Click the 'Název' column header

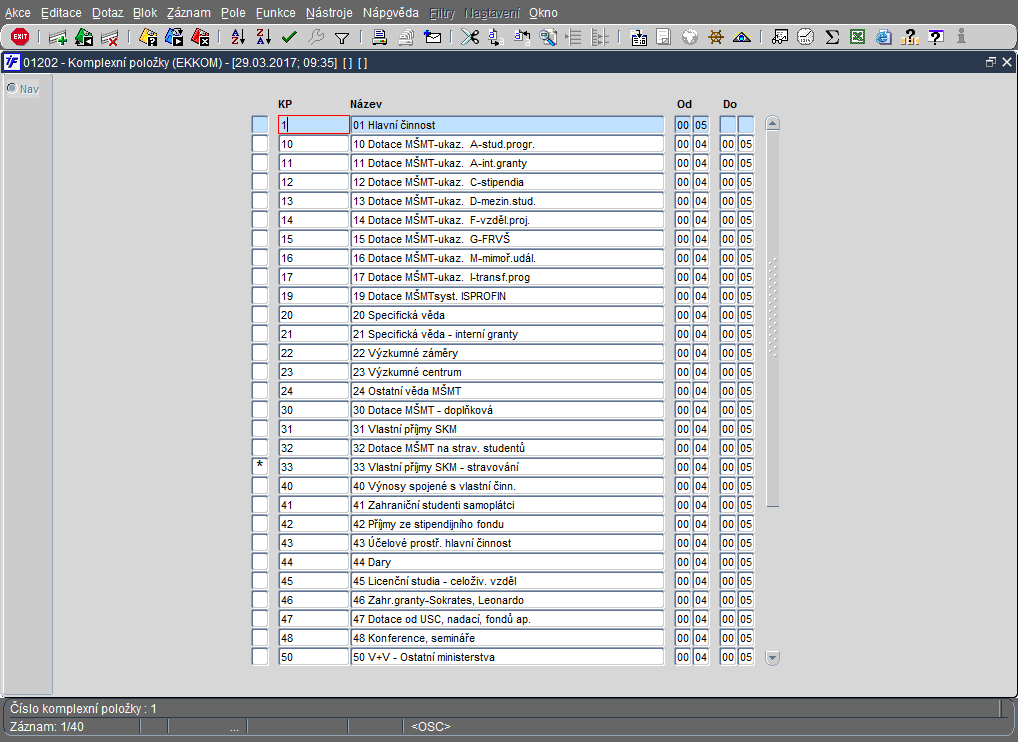pos(366,104)
